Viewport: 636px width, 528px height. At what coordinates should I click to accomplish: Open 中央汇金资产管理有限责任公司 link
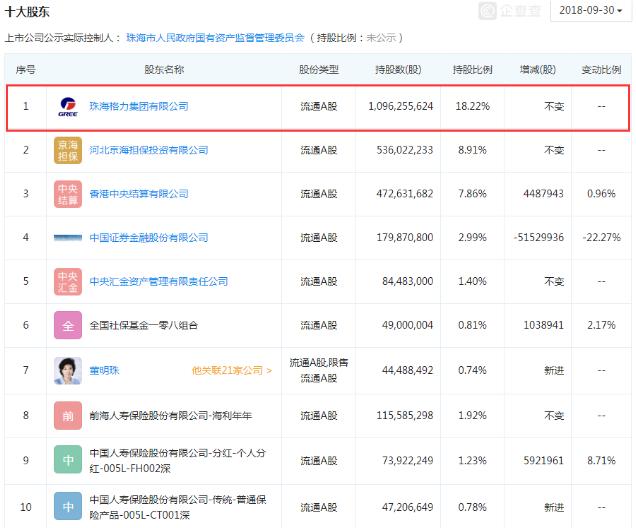pyautogui.click(x=159, y=281)
